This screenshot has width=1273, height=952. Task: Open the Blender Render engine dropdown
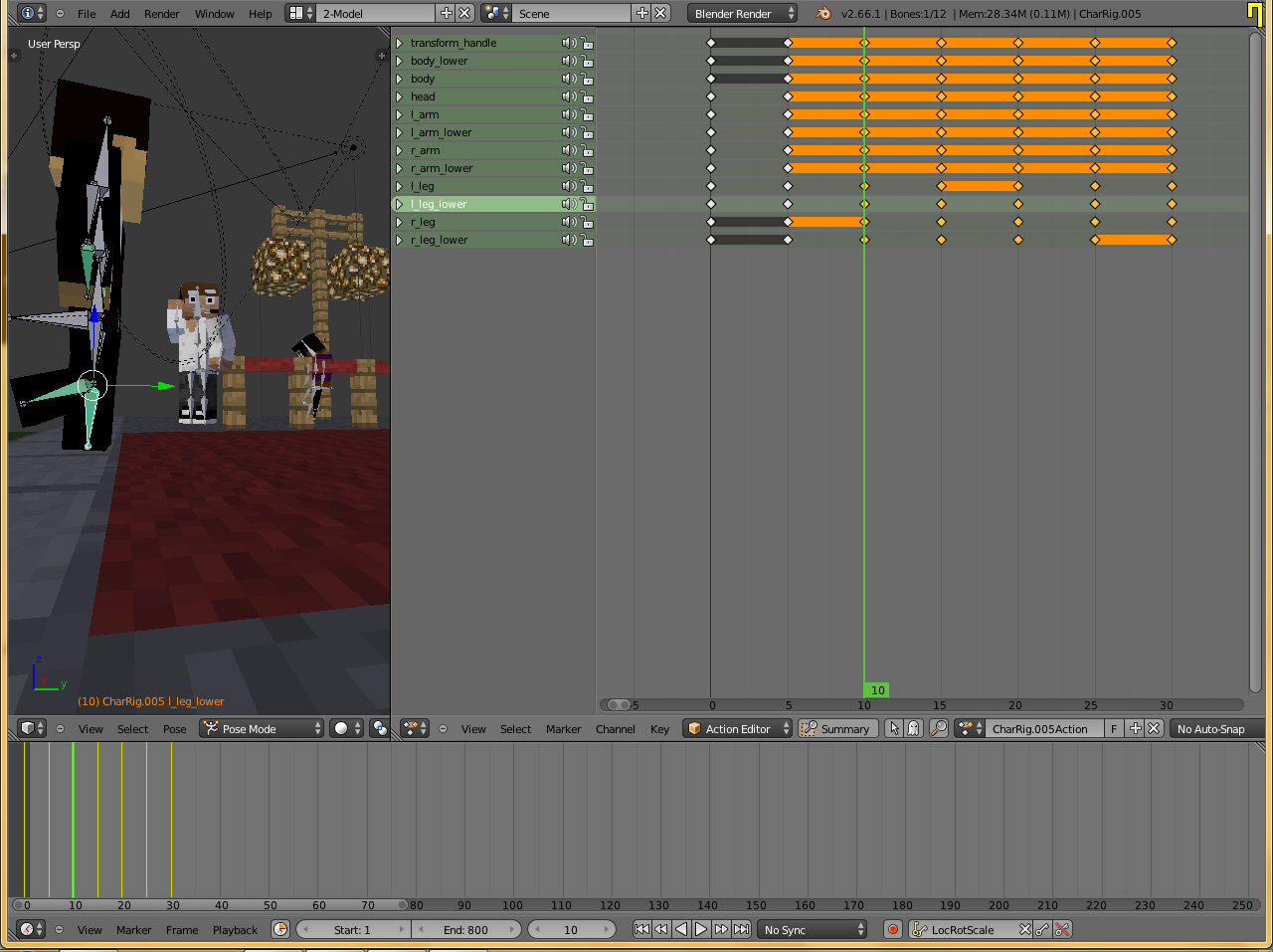pos(743,13)
